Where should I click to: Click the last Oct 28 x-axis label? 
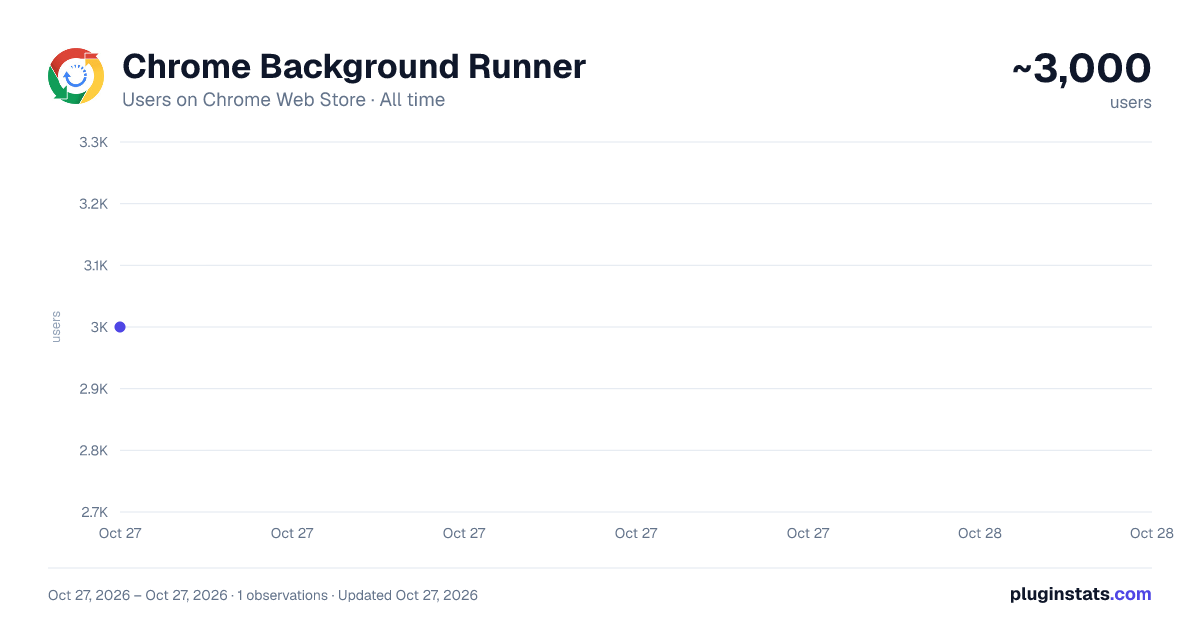pyautogui.click(x=1151, y=533)
